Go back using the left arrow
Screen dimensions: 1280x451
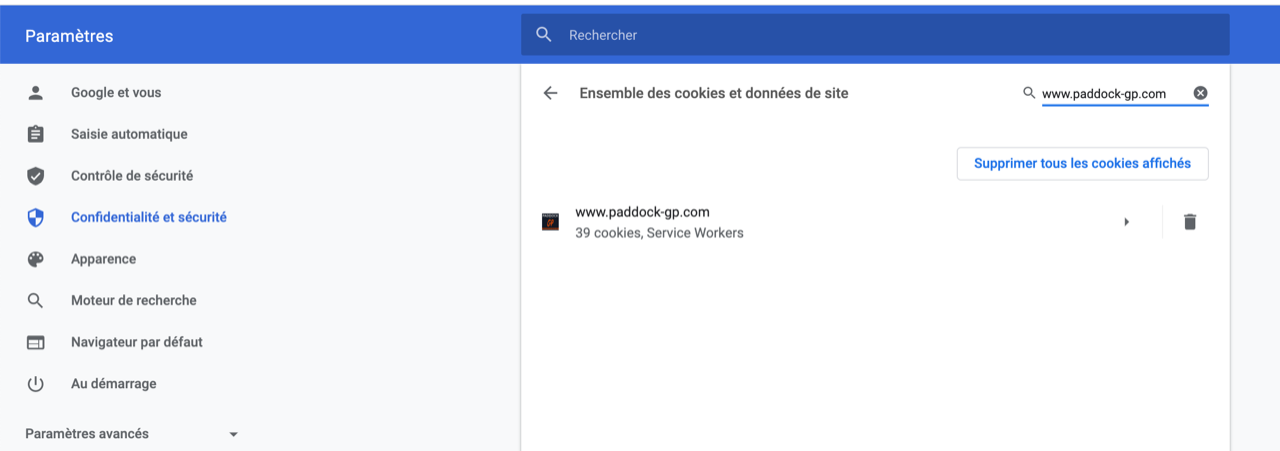550,93
